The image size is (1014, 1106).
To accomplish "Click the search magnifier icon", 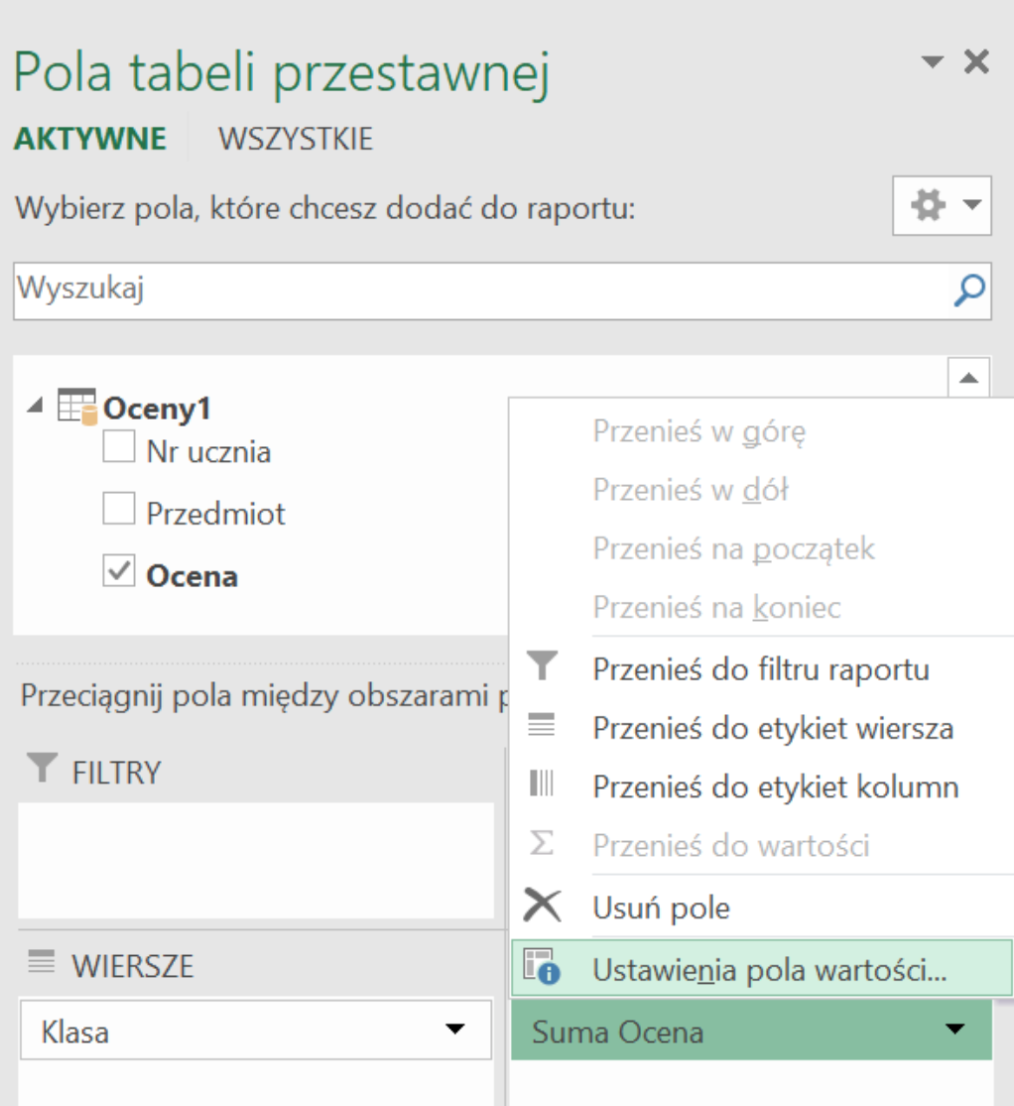I will [967, 291].
